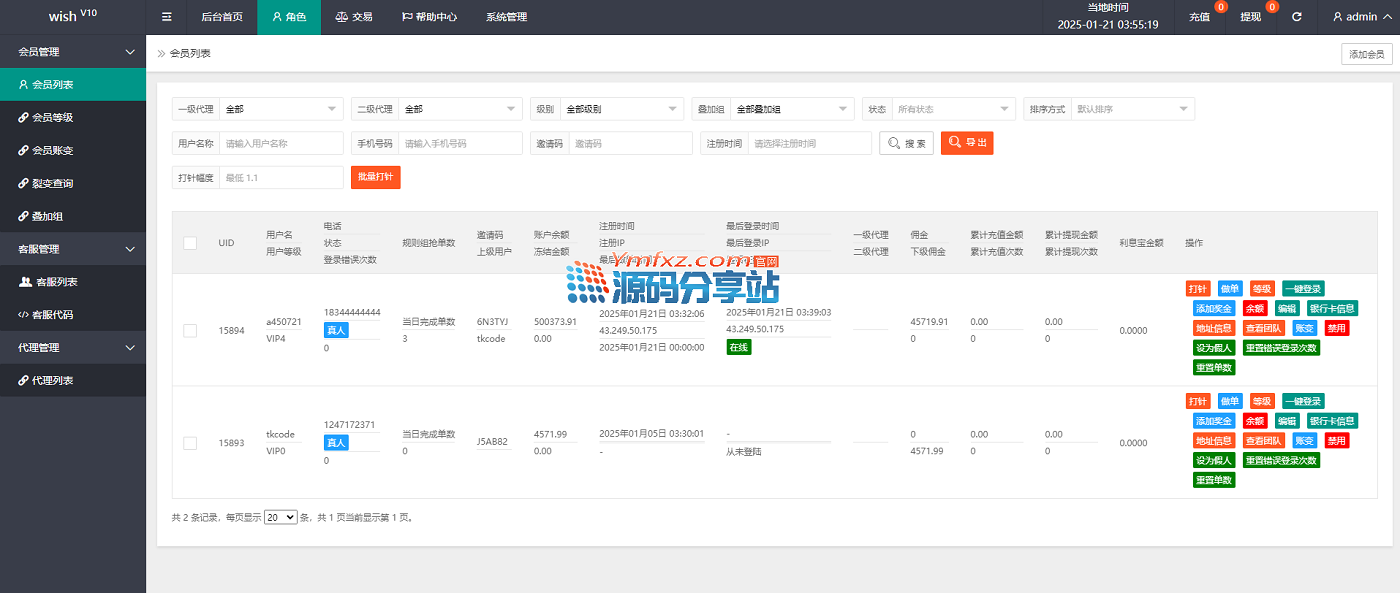Check the row checkbox for UID 15893
The width and height of the screenshot is (1400, 593).
click(x=190, y=442)
